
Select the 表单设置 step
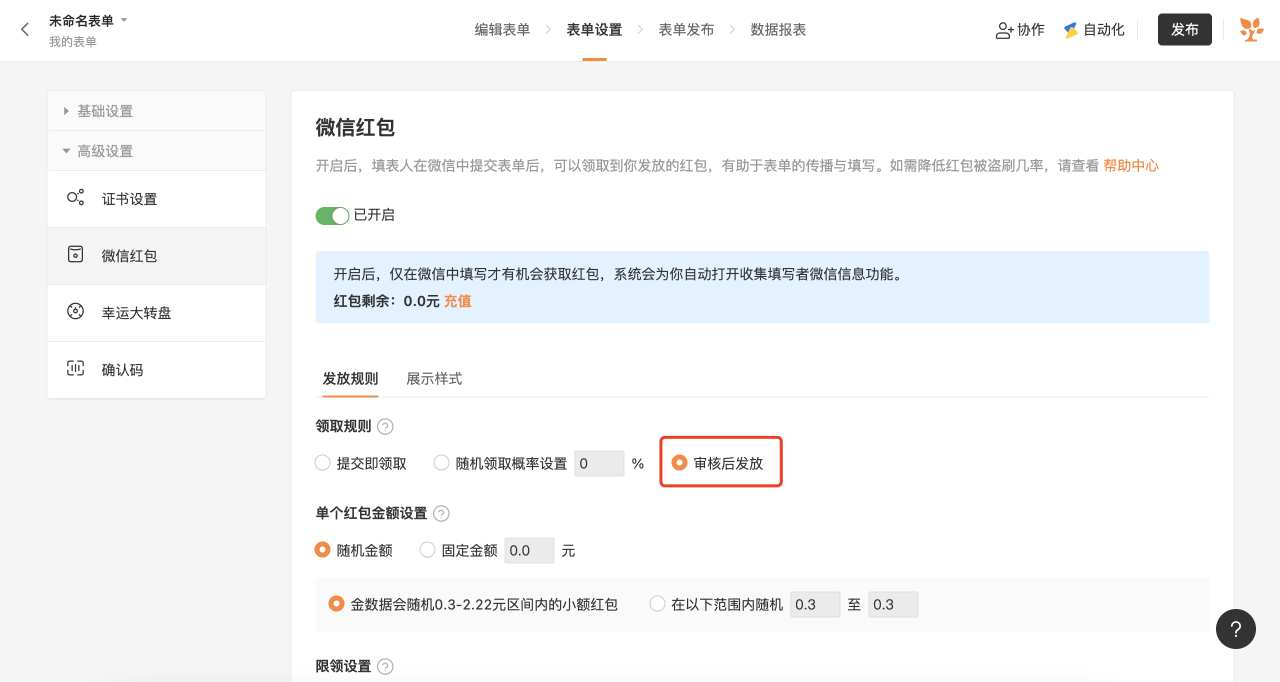coord(594,30)
